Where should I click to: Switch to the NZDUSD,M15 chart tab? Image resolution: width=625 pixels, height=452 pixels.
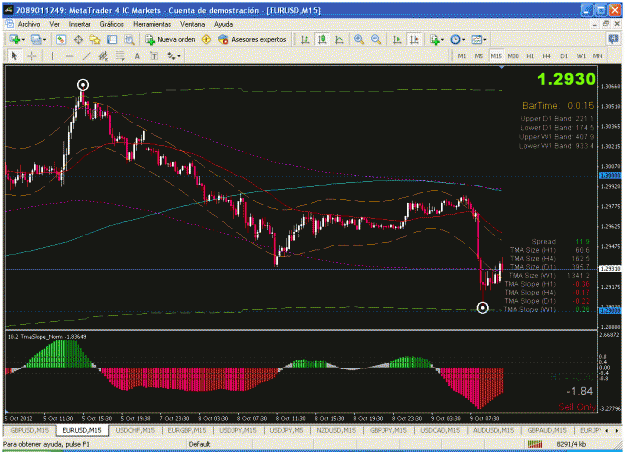(x=336, y=430)
